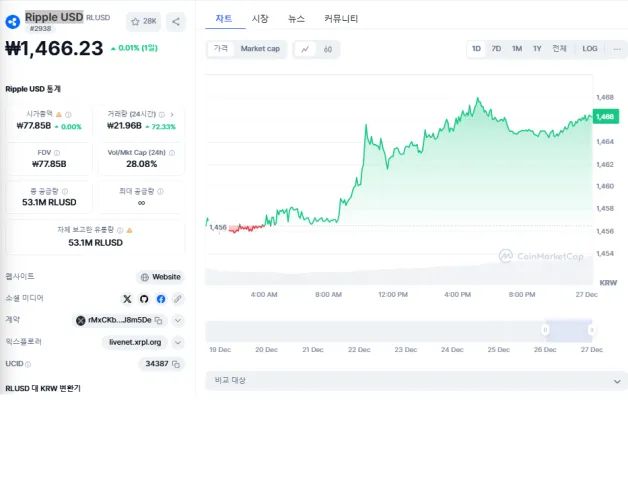628x480 pixels.
Task: Click the 28.08% Vol/Mkt Cap value
Action: [141, 164]
